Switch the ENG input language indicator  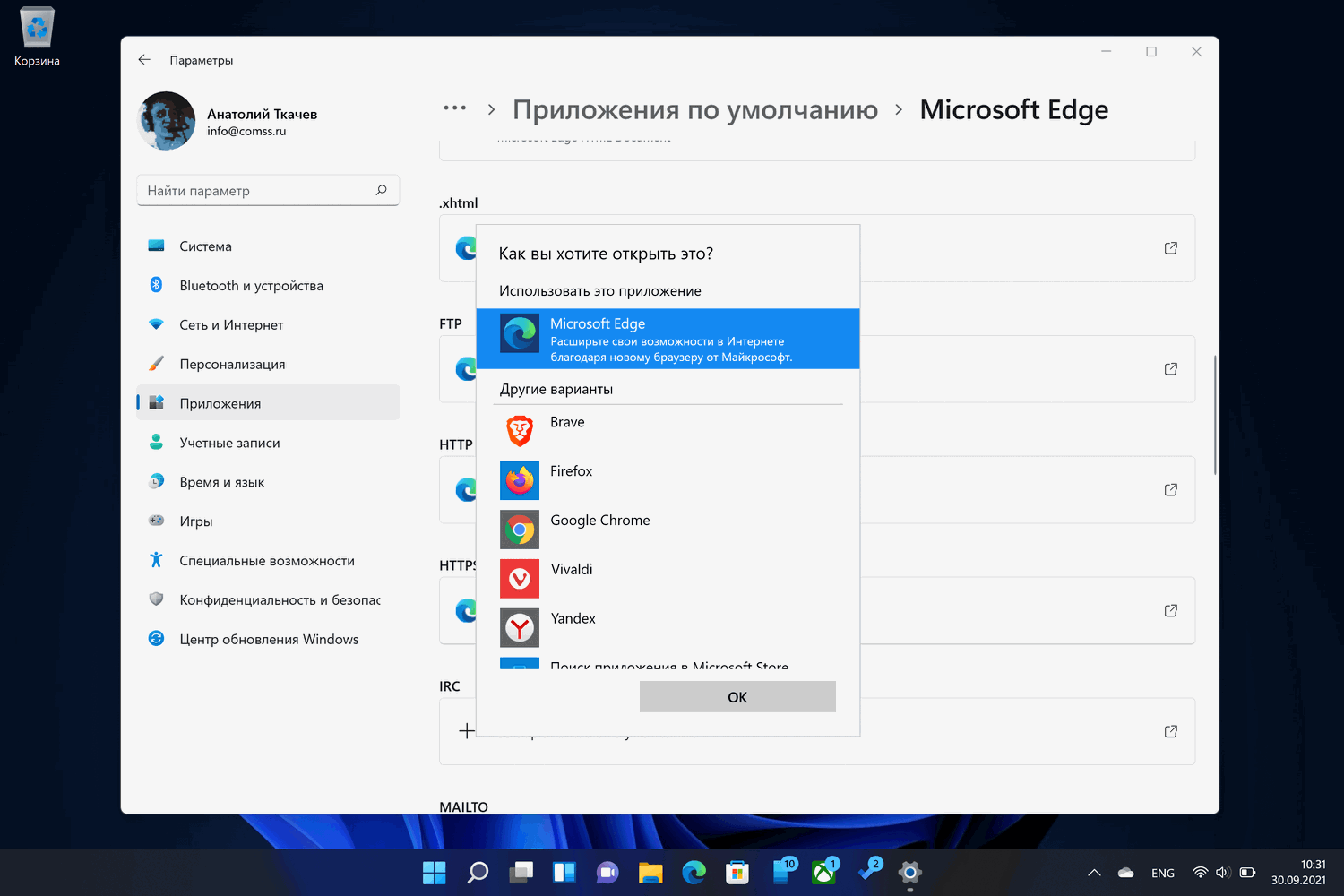1163,873
